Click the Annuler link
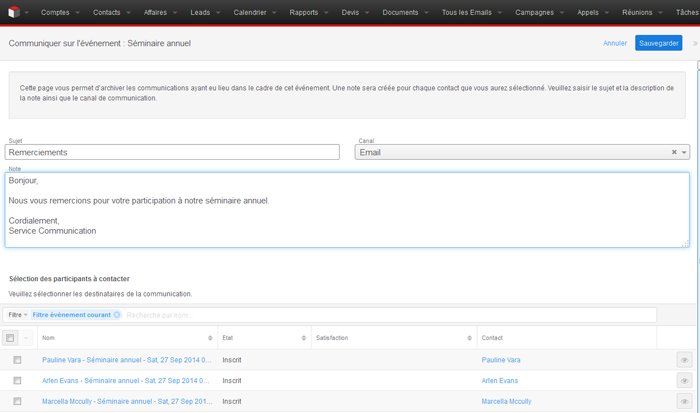The width and height of the screenshot is (700, 413). [615, 44]
